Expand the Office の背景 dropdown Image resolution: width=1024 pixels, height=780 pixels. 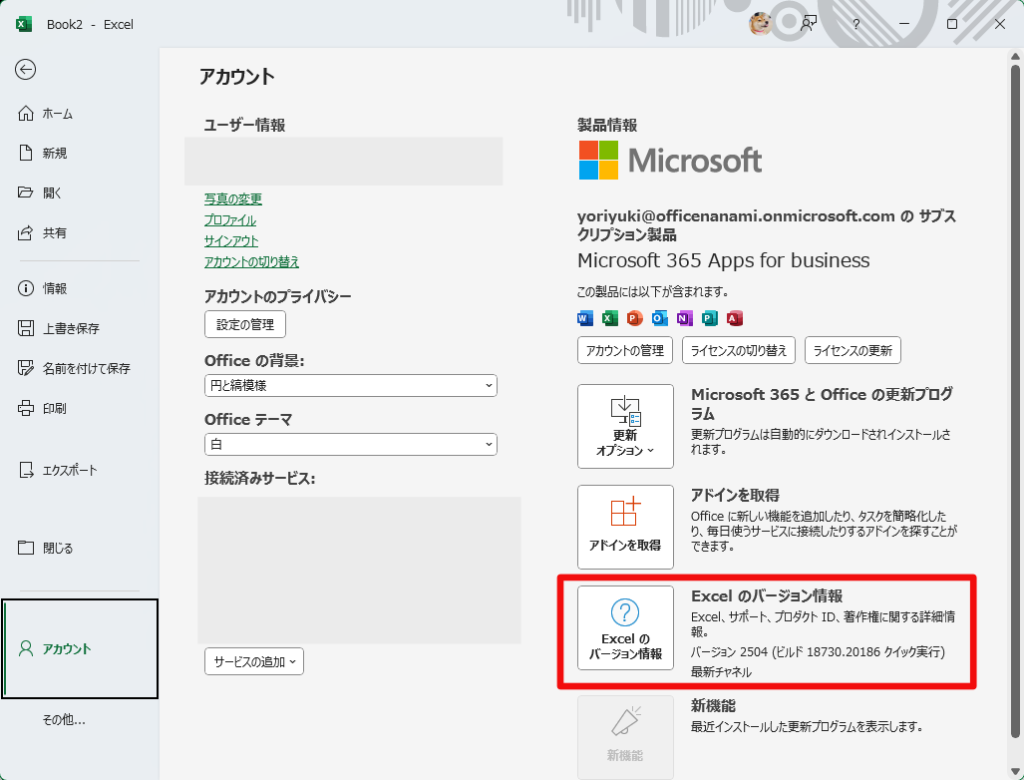click(350, 385)
